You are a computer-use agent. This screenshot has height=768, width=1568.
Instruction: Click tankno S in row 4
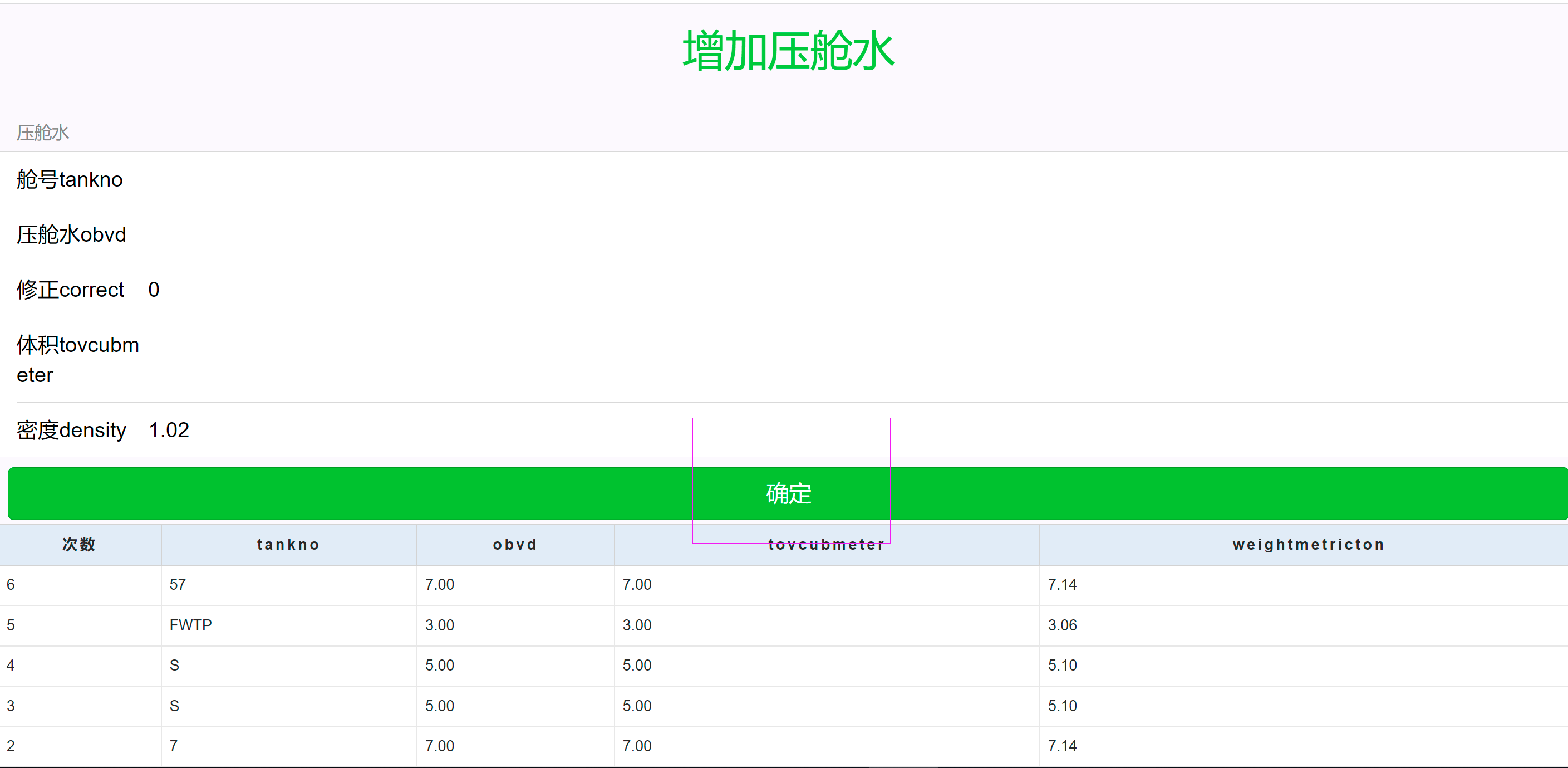[174, 665]
